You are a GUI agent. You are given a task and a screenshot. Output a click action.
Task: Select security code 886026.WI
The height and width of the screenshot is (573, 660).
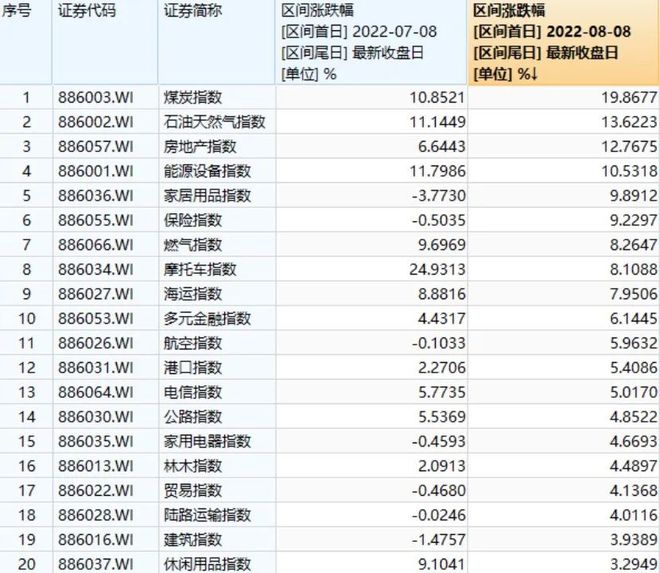point(96,343)
